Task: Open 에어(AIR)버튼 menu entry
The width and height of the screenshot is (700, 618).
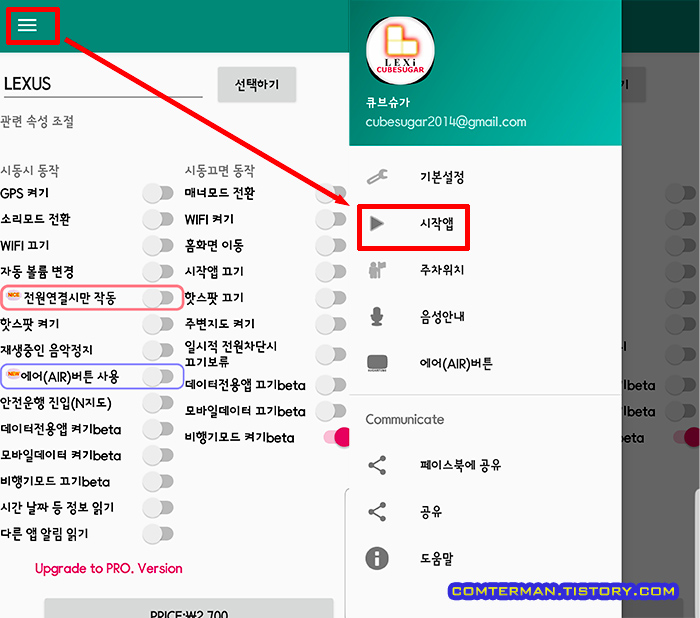Action: (485, 363)
